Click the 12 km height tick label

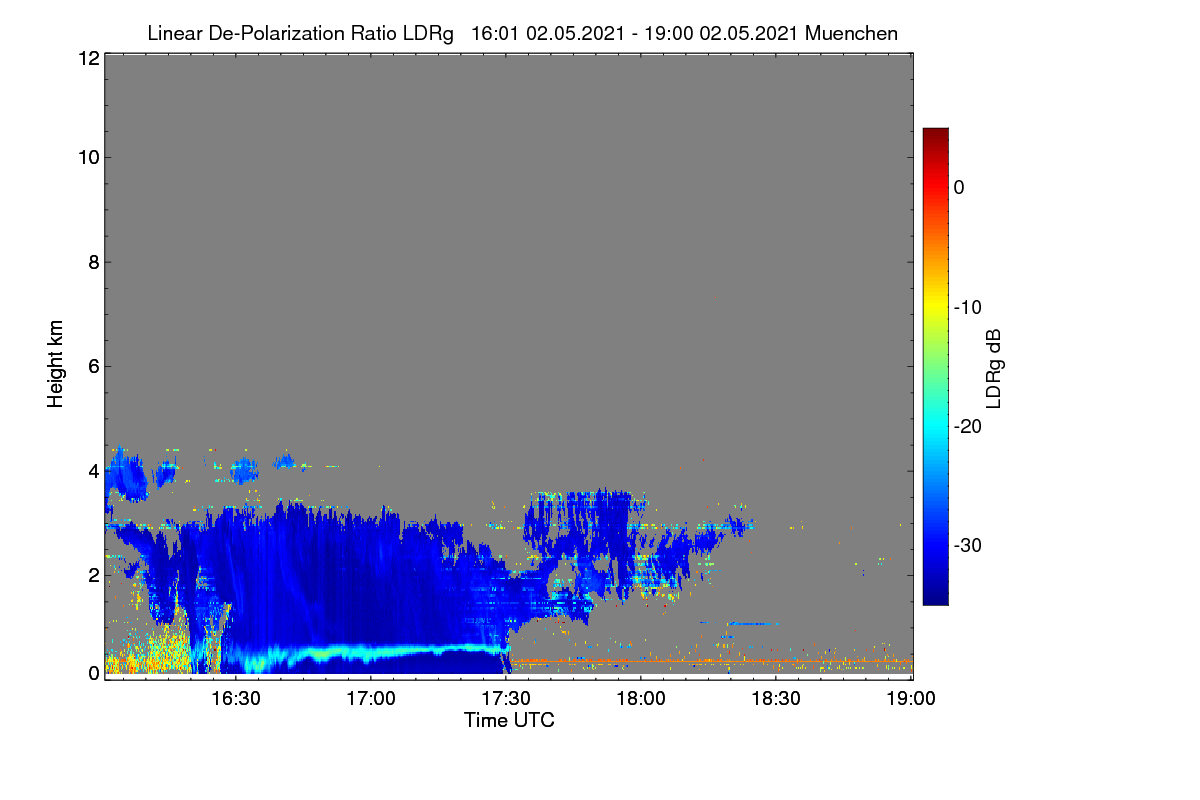tap(87, 59)
